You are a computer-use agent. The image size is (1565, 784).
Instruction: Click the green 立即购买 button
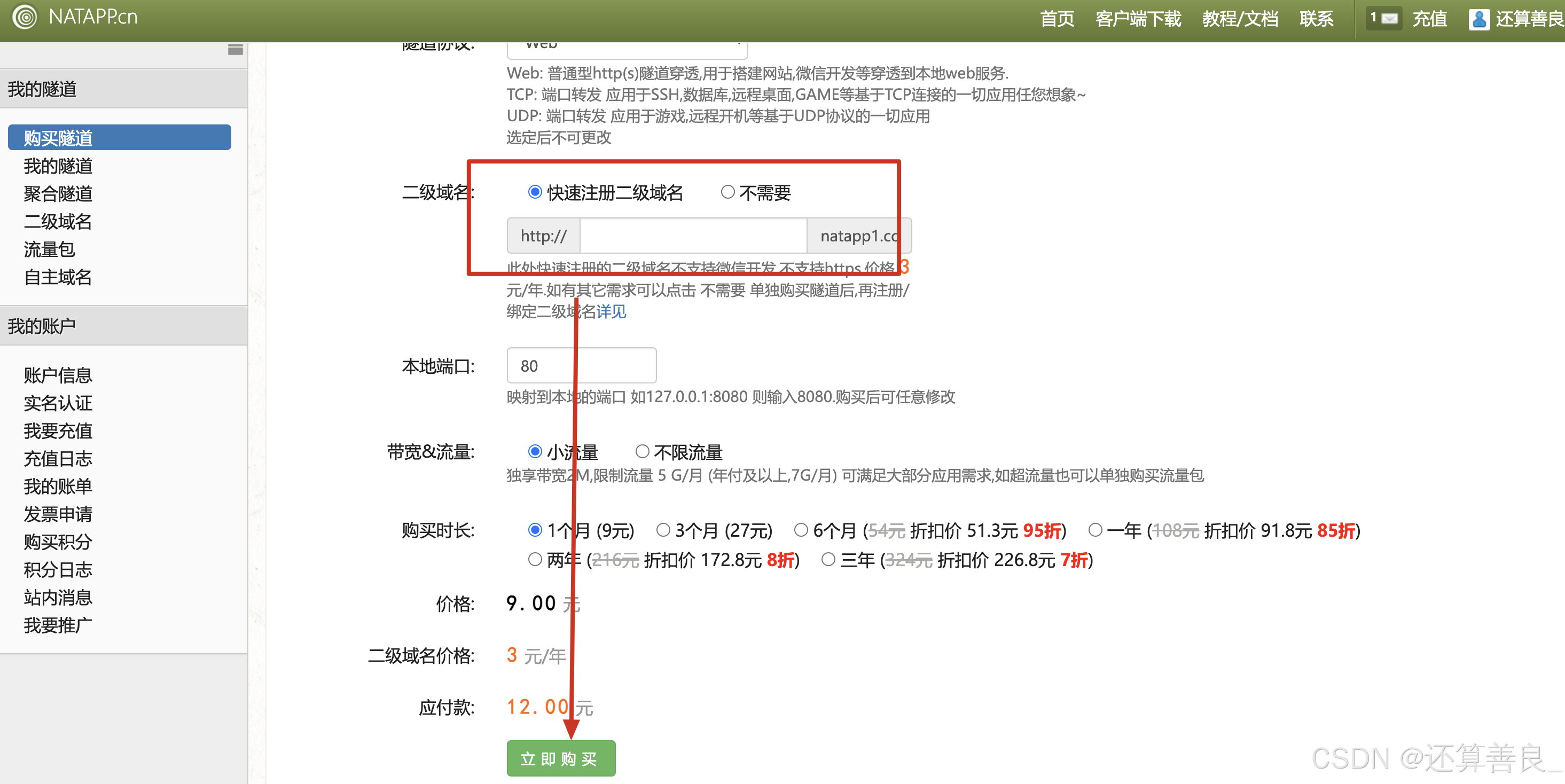(x=561, y=758)
